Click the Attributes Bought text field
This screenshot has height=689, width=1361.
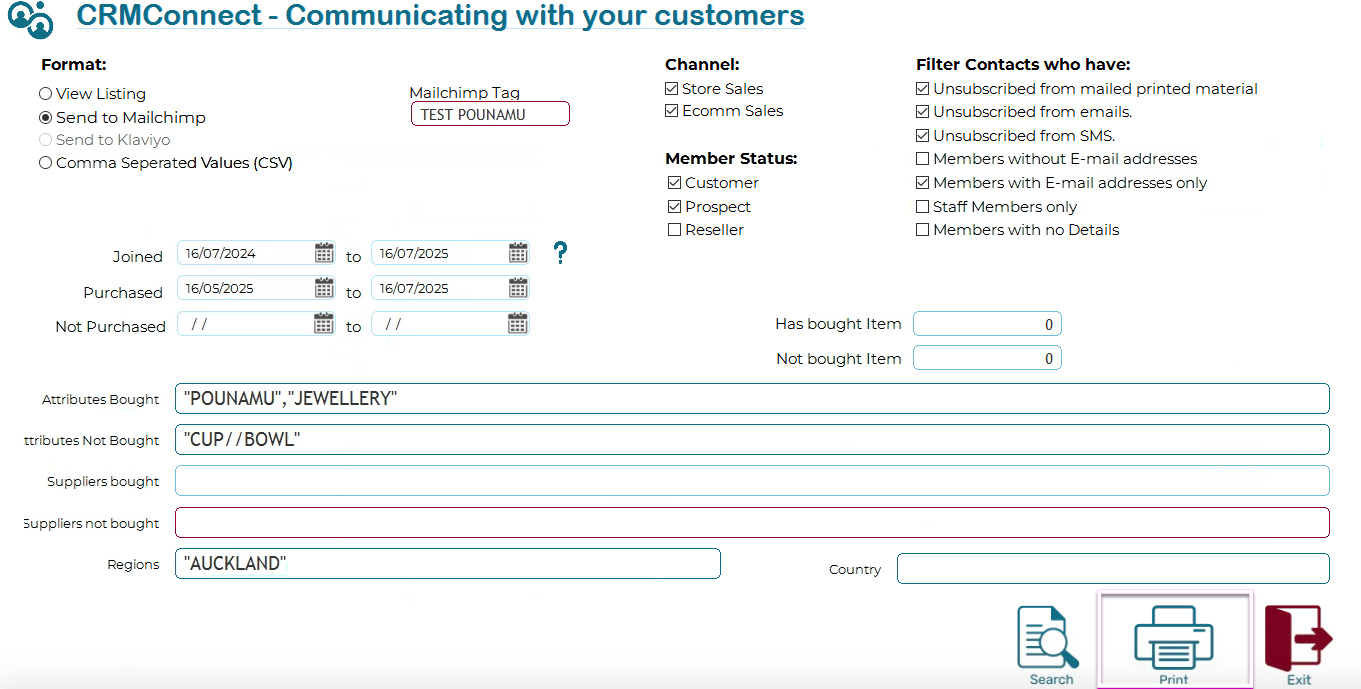point(752,398)
